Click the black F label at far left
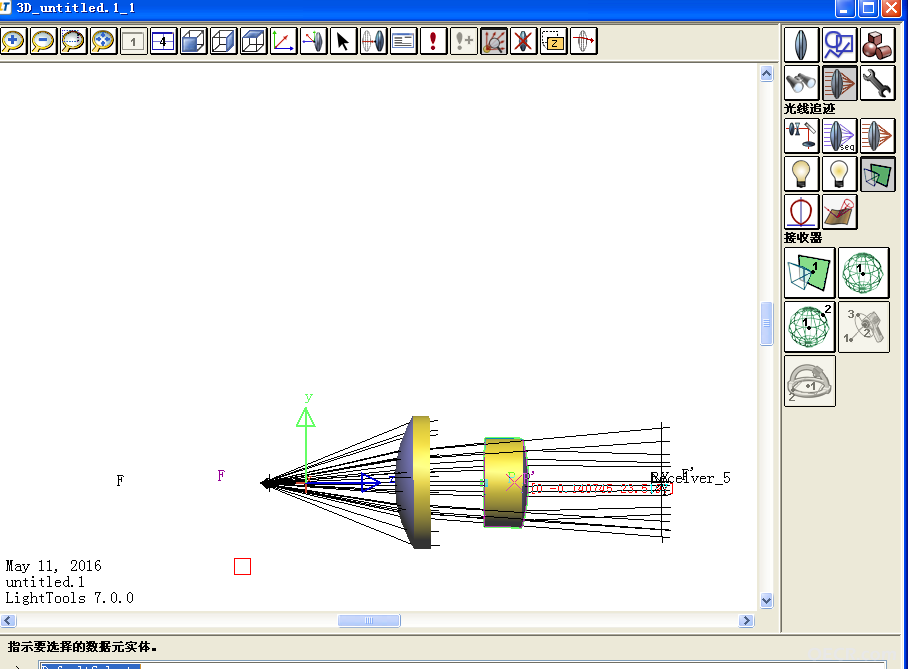Viewport: 908px width, 669px height. point(120,480)
